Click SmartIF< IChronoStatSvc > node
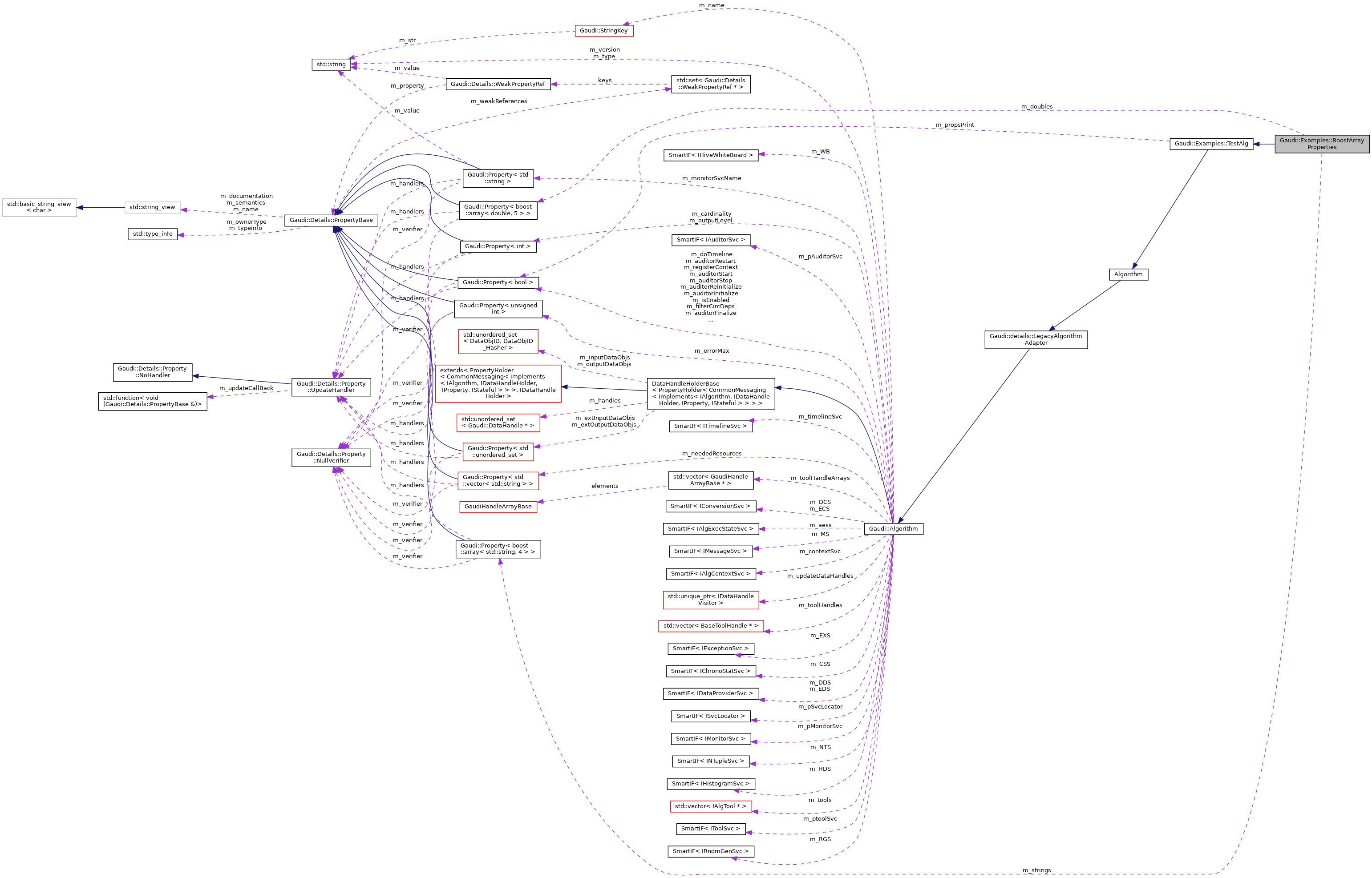 click(x=711, y=672)
